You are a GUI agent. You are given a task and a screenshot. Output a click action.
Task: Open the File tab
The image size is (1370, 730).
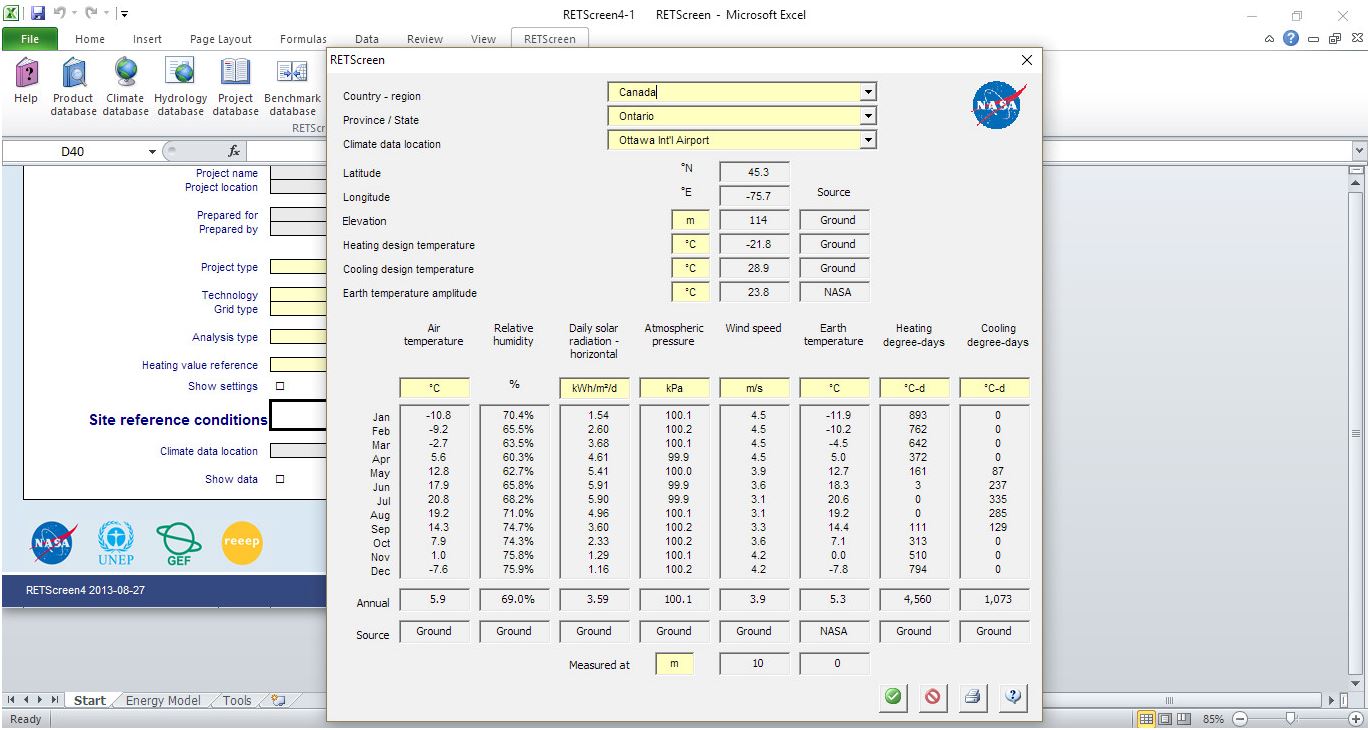(x=30, y=39)
